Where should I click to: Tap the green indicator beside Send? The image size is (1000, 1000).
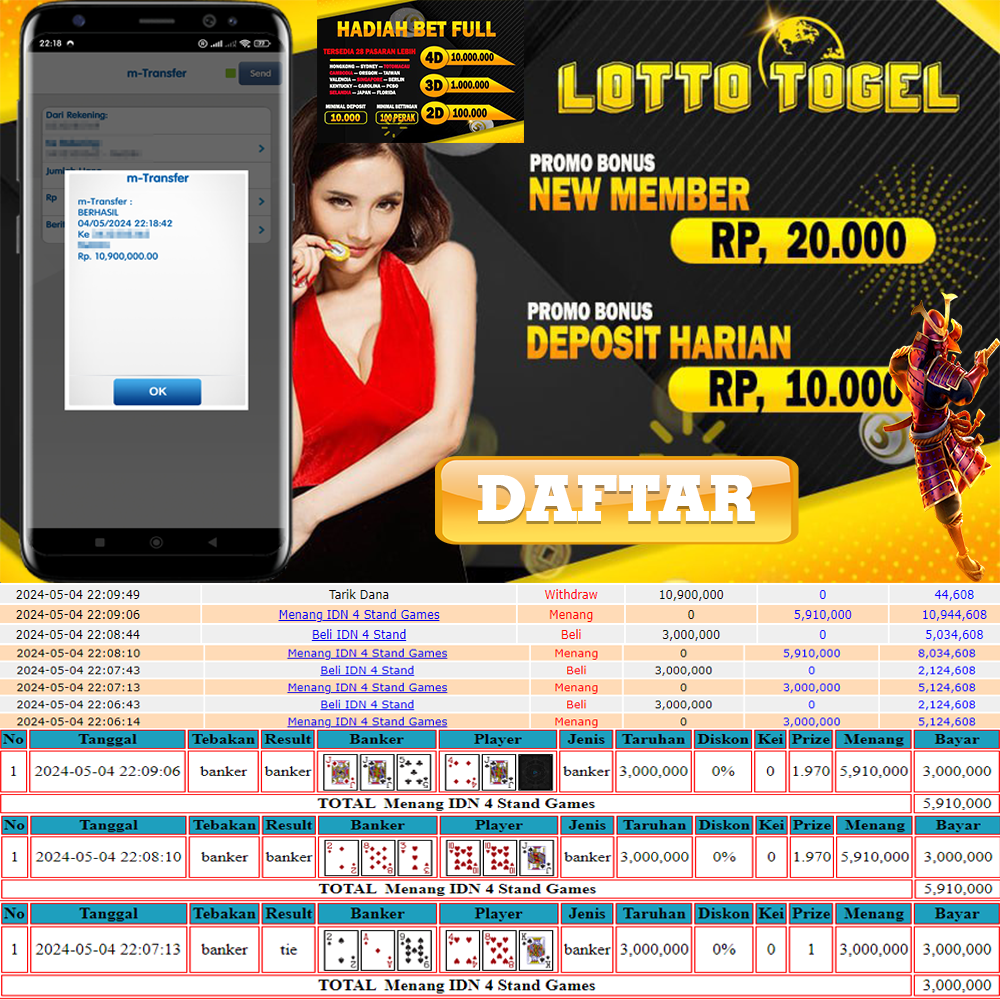231,73
